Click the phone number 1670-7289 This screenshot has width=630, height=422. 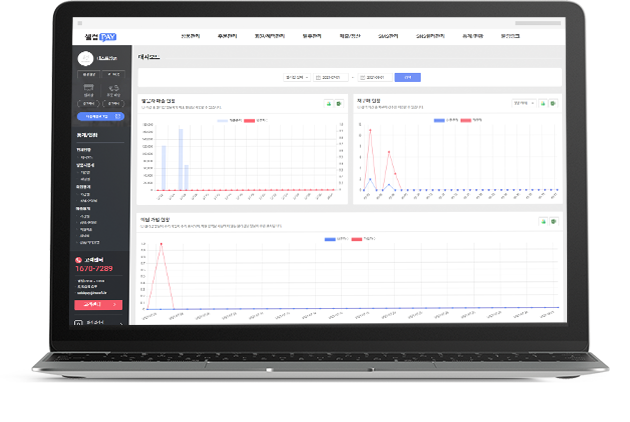tap(94, 268)
